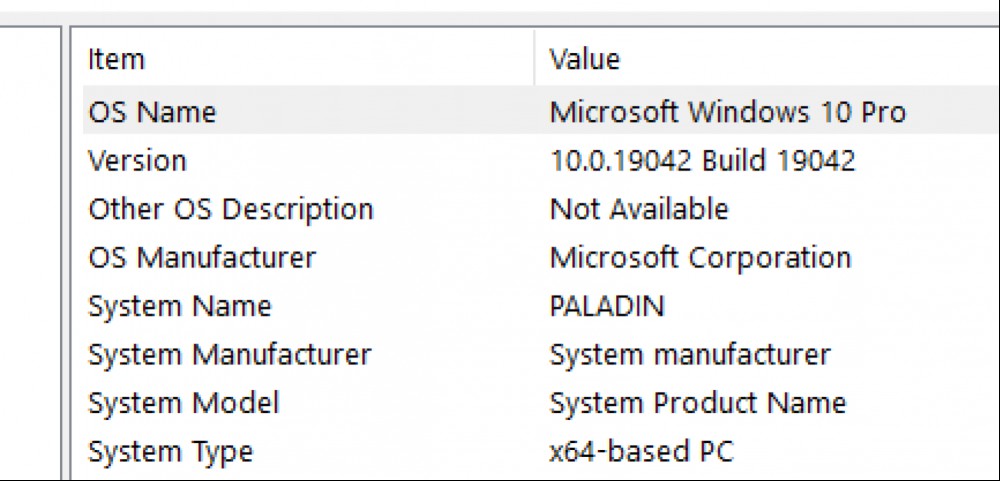Select the System Model row label

point(184,403)
